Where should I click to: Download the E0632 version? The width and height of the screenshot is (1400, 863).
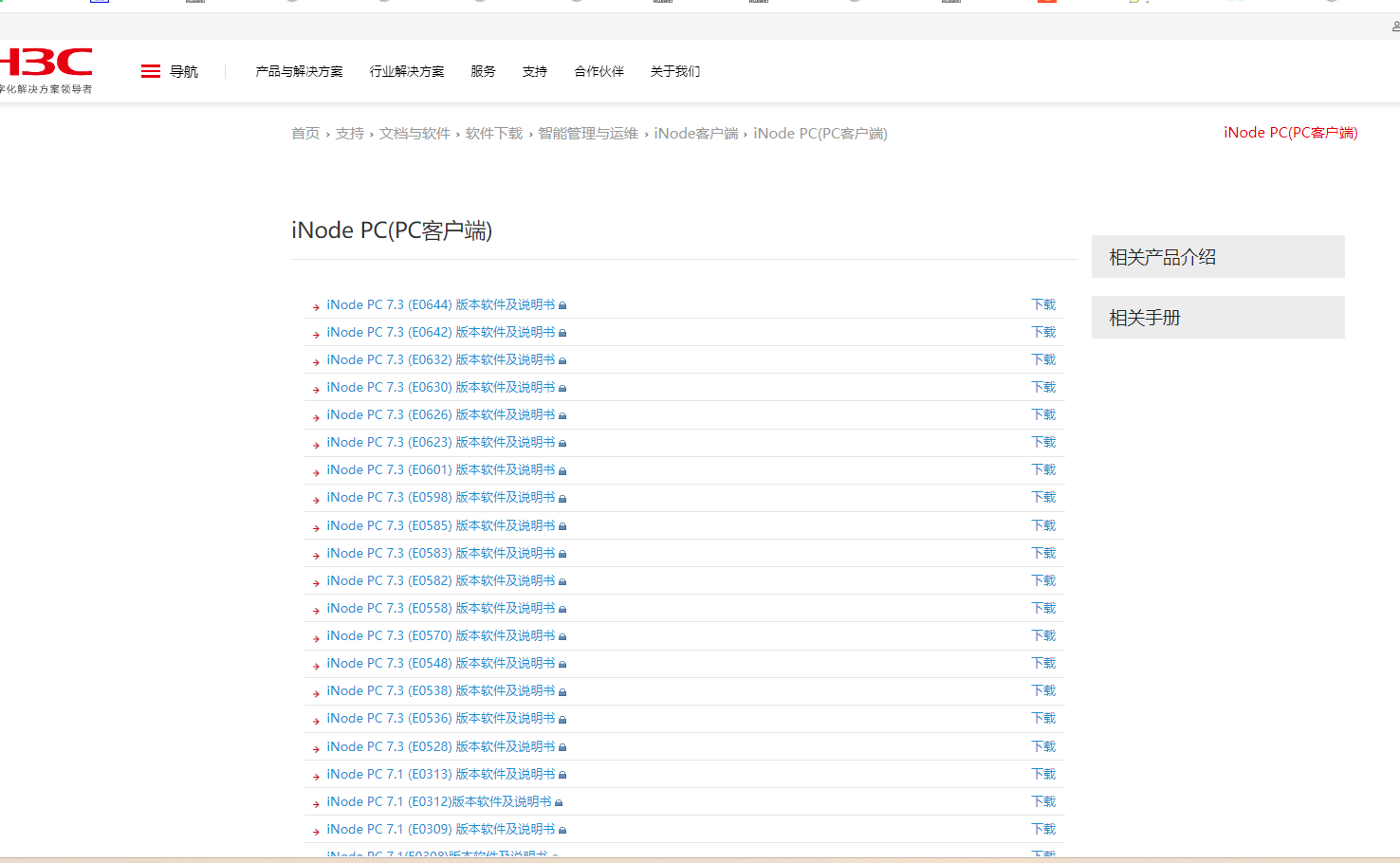1043,359
